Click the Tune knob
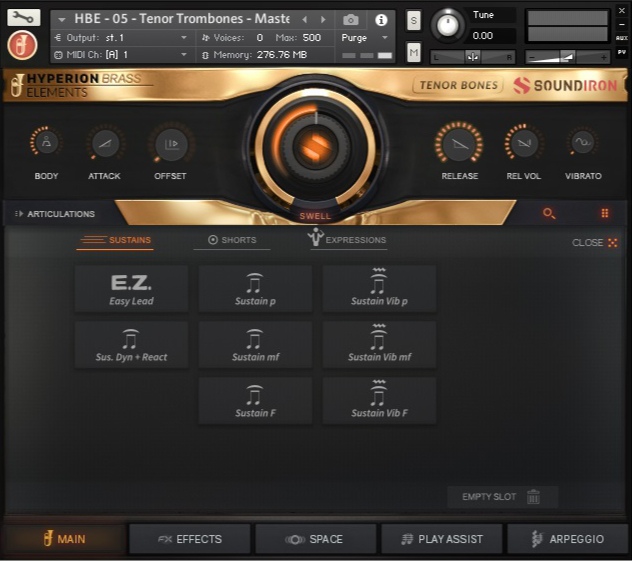 [447, 25]
